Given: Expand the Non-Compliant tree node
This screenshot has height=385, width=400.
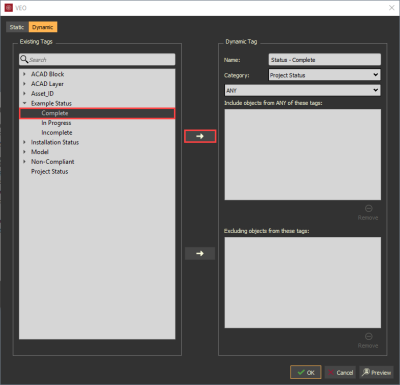Looking at the screenshot, I should coord(24,161).
